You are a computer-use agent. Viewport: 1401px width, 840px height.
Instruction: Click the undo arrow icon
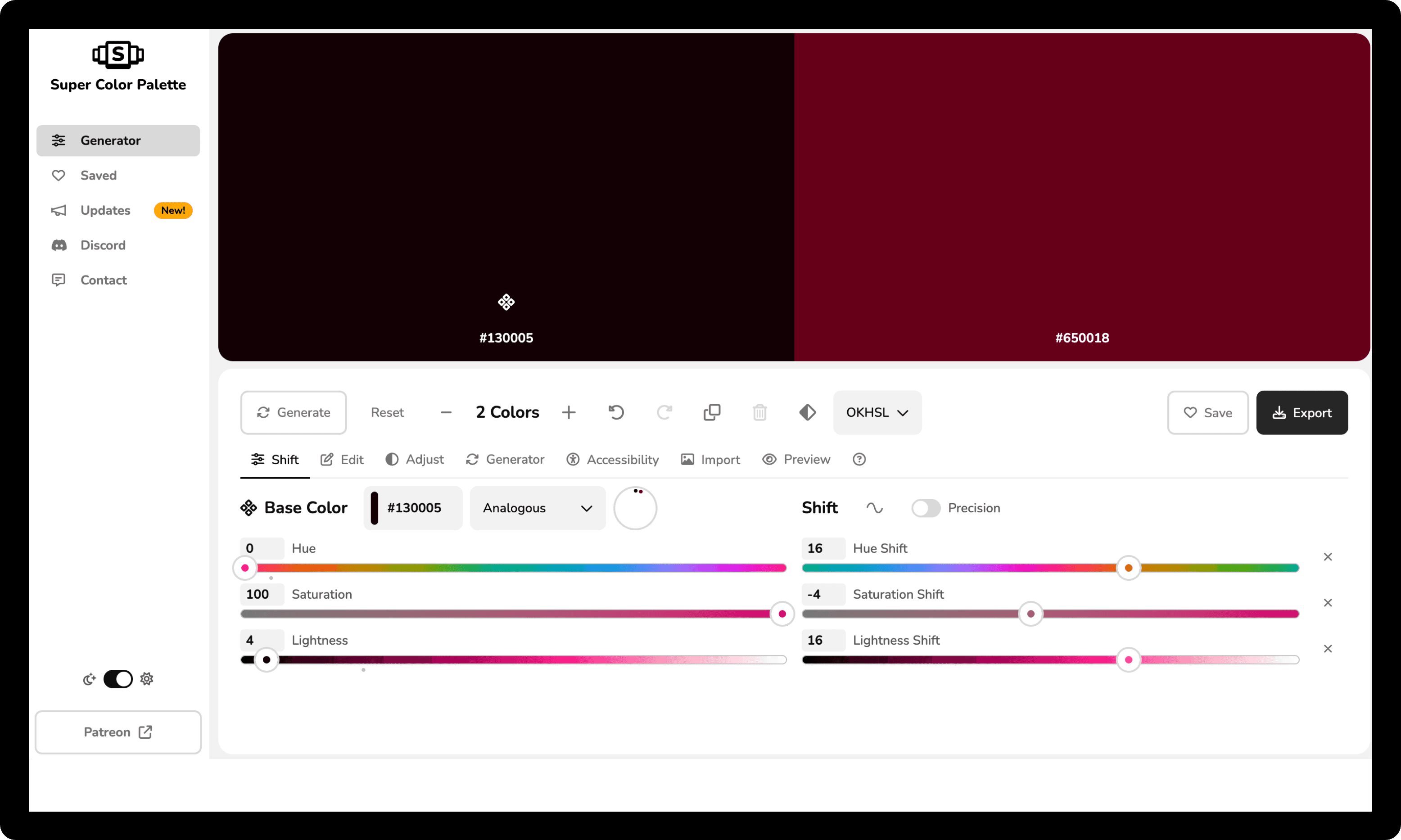tap(616, 412)
